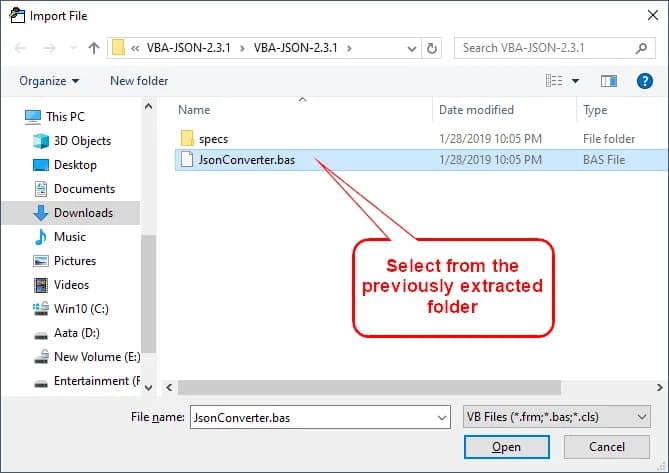This screenshot has width=669, height=473.
Task: Click first VBA-JSON-2.3.1 breadcrumb
Action: pos(189,48)
